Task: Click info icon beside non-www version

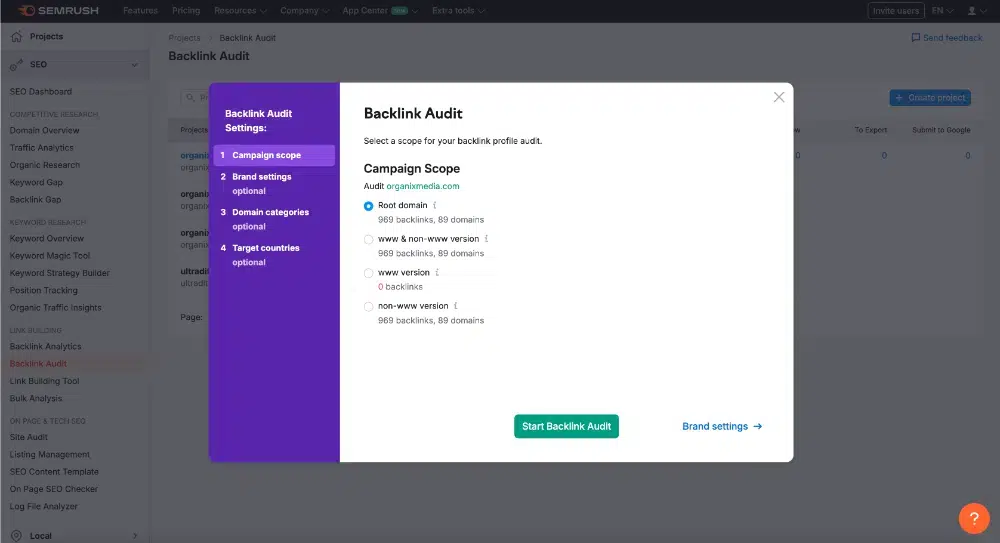Action: pos(455,306)
